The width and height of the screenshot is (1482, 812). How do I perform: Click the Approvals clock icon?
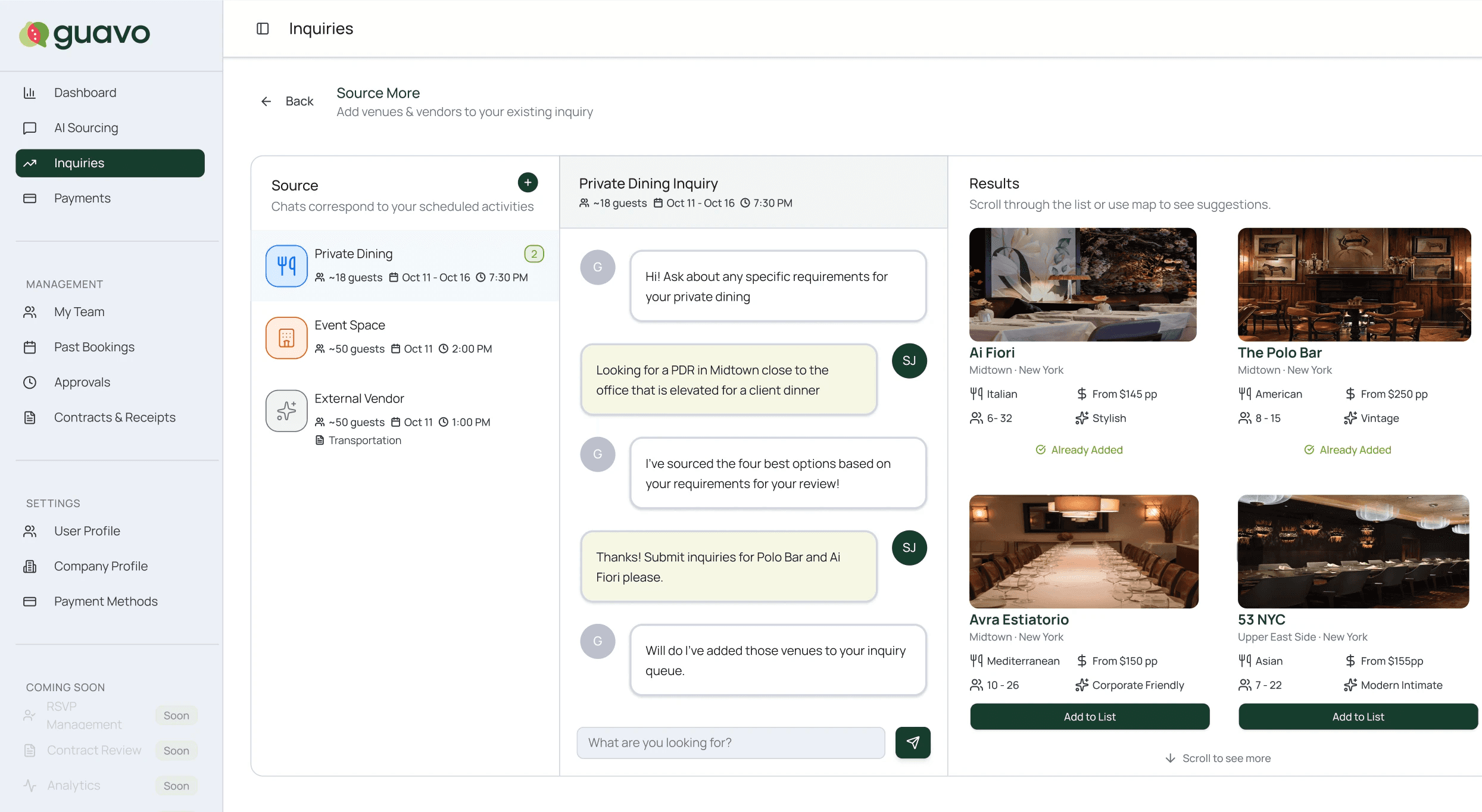(30, 382)
